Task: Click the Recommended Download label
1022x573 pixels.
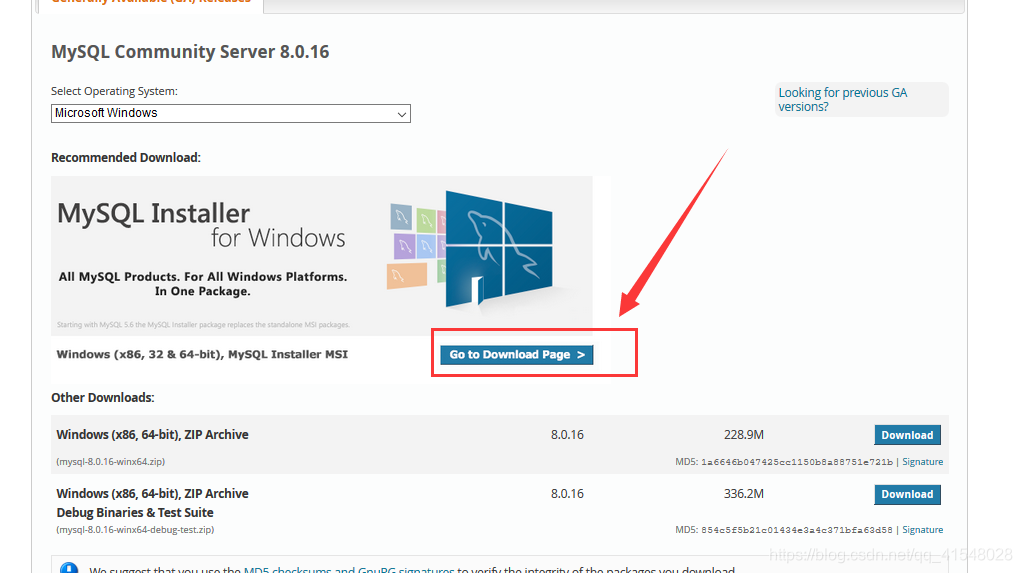Action: (x=126, y=158)
